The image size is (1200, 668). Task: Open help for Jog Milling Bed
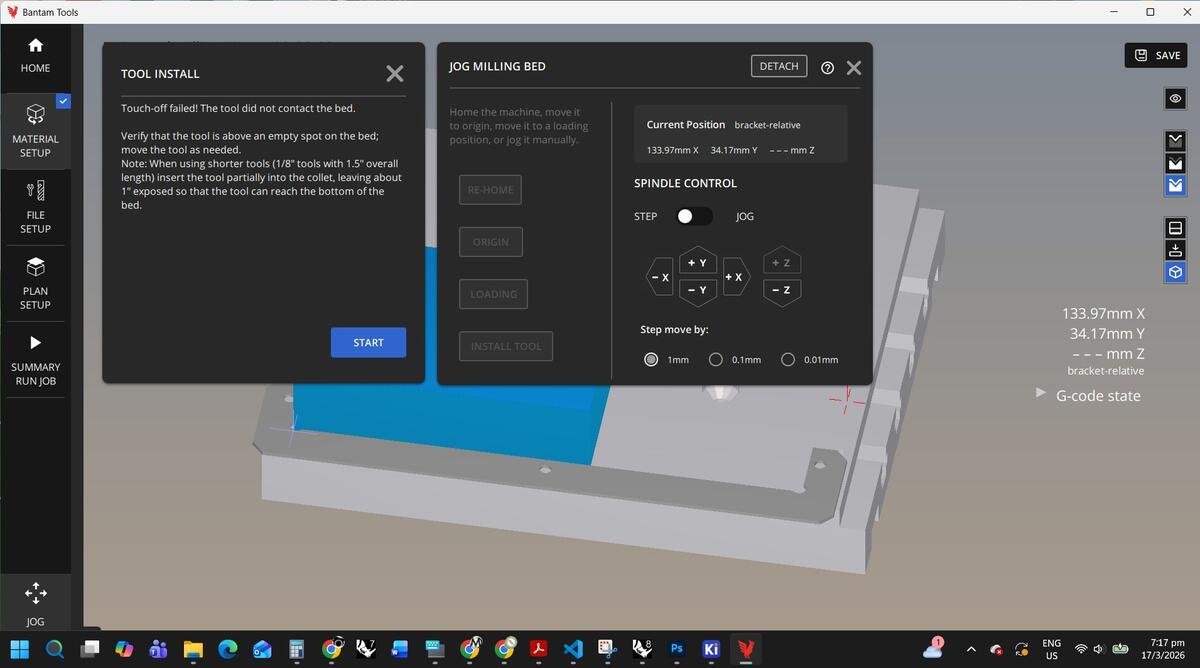[827, 68]
